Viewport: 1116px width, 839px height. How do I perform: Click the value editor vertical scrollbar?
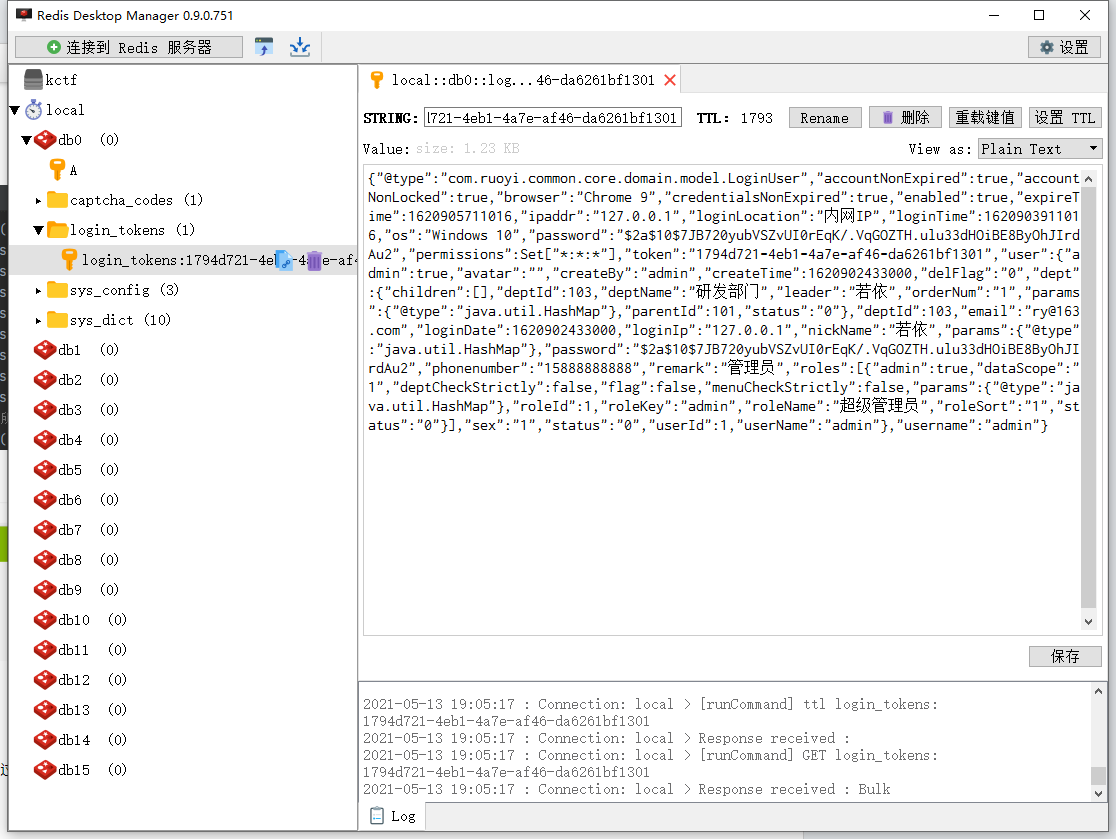click(x=1088, y=400)
